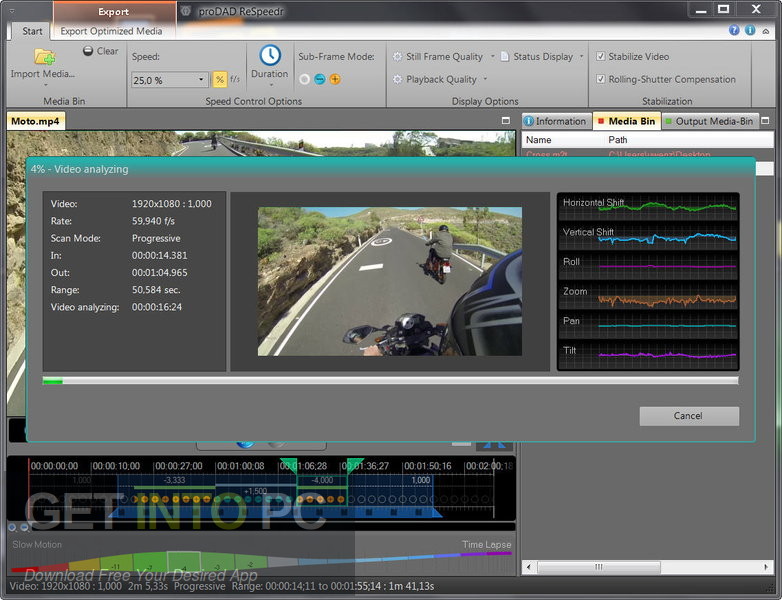This screenshot has width=782, height=600.
Task: Expand the Playback Quality dropdown
Action: click(x=485, y=79)
